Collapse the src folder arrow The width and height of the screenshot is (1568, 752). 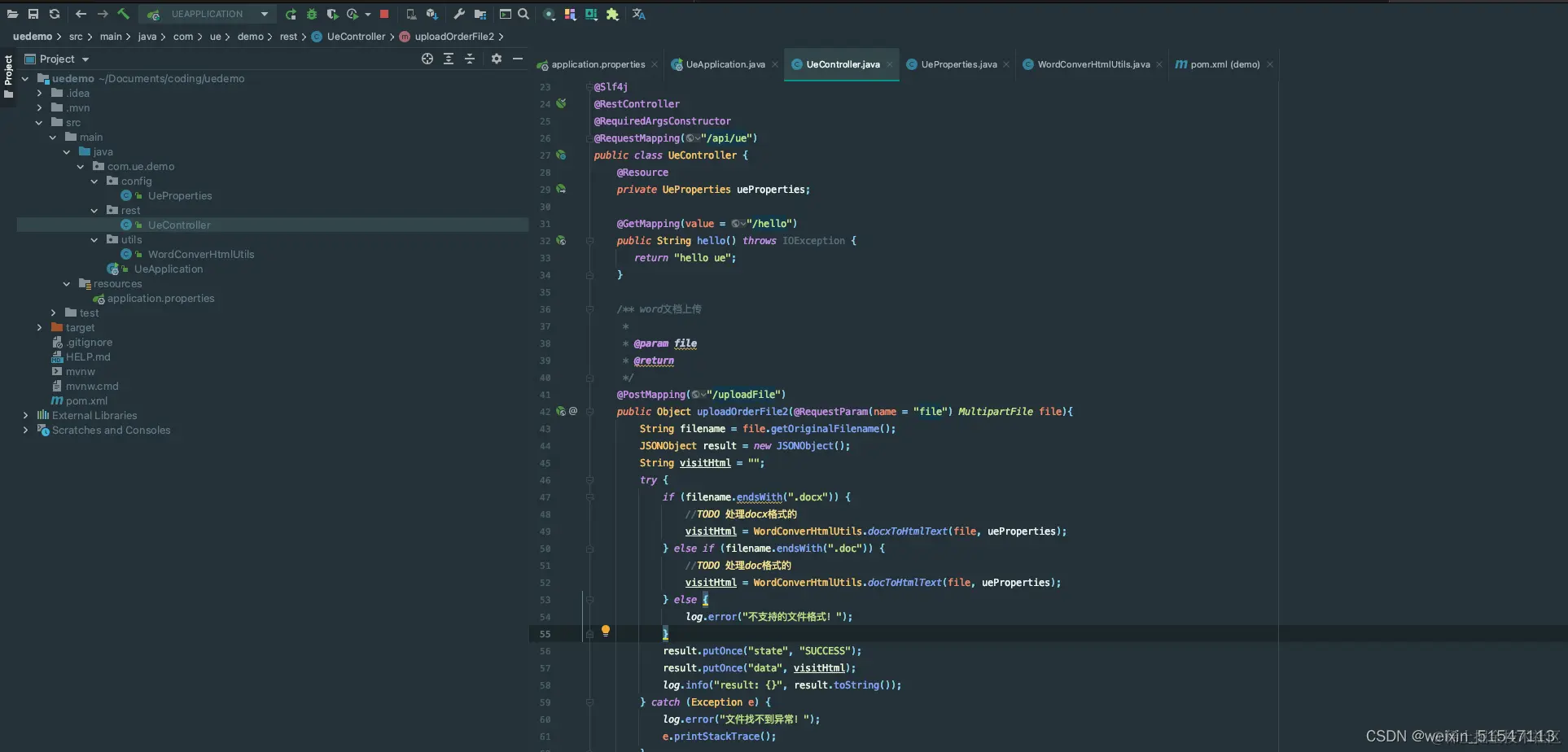tap(39, 123)
